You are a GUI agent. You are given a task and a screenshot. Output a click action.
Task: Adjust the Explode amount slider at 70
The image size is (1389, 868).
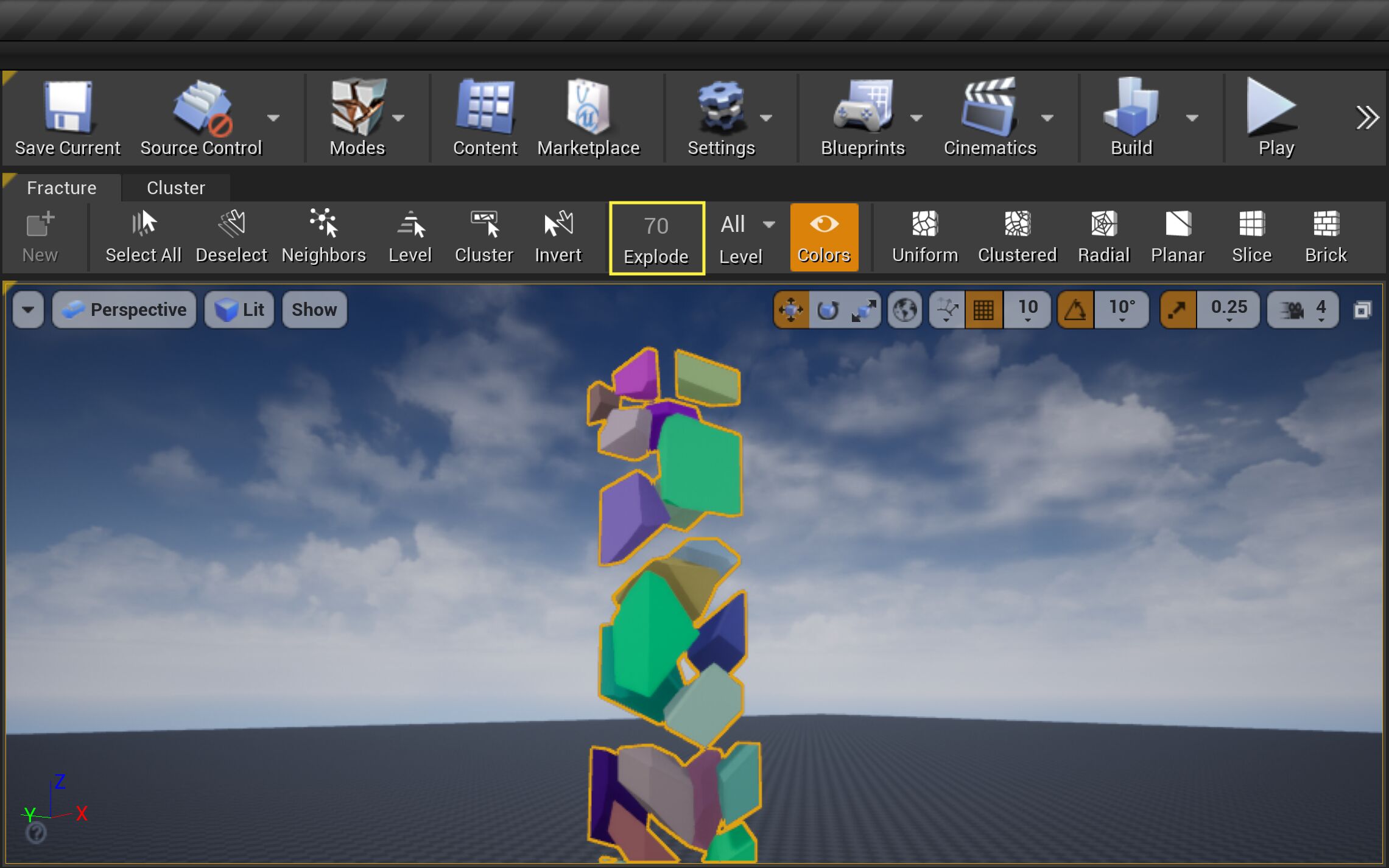pos(656,237)
